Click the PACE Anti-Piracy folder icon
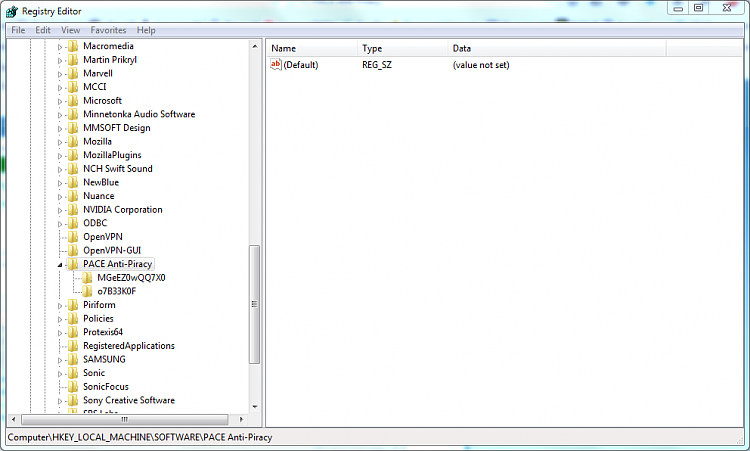750x451 pixels. 73,264
